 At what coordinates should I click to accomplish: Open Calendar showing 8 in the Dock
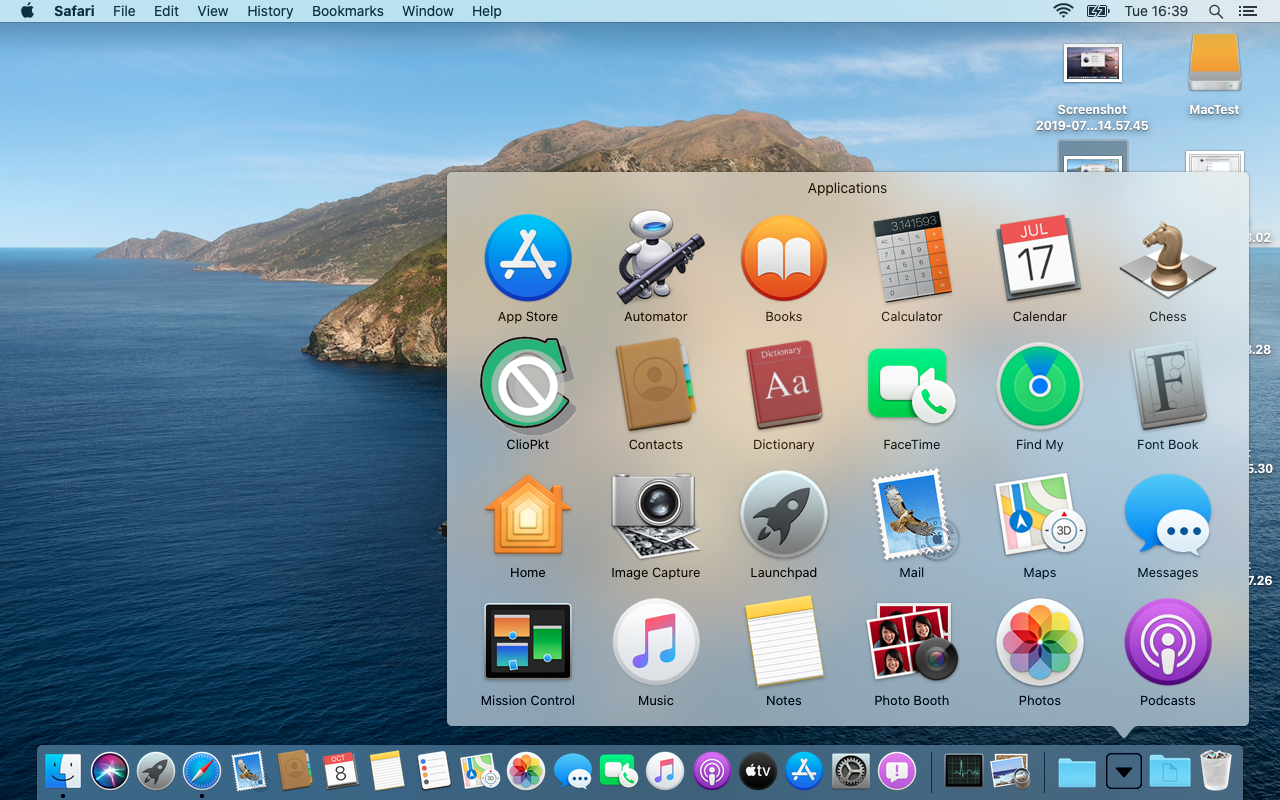pyautogui.click(x=341, y=771)
